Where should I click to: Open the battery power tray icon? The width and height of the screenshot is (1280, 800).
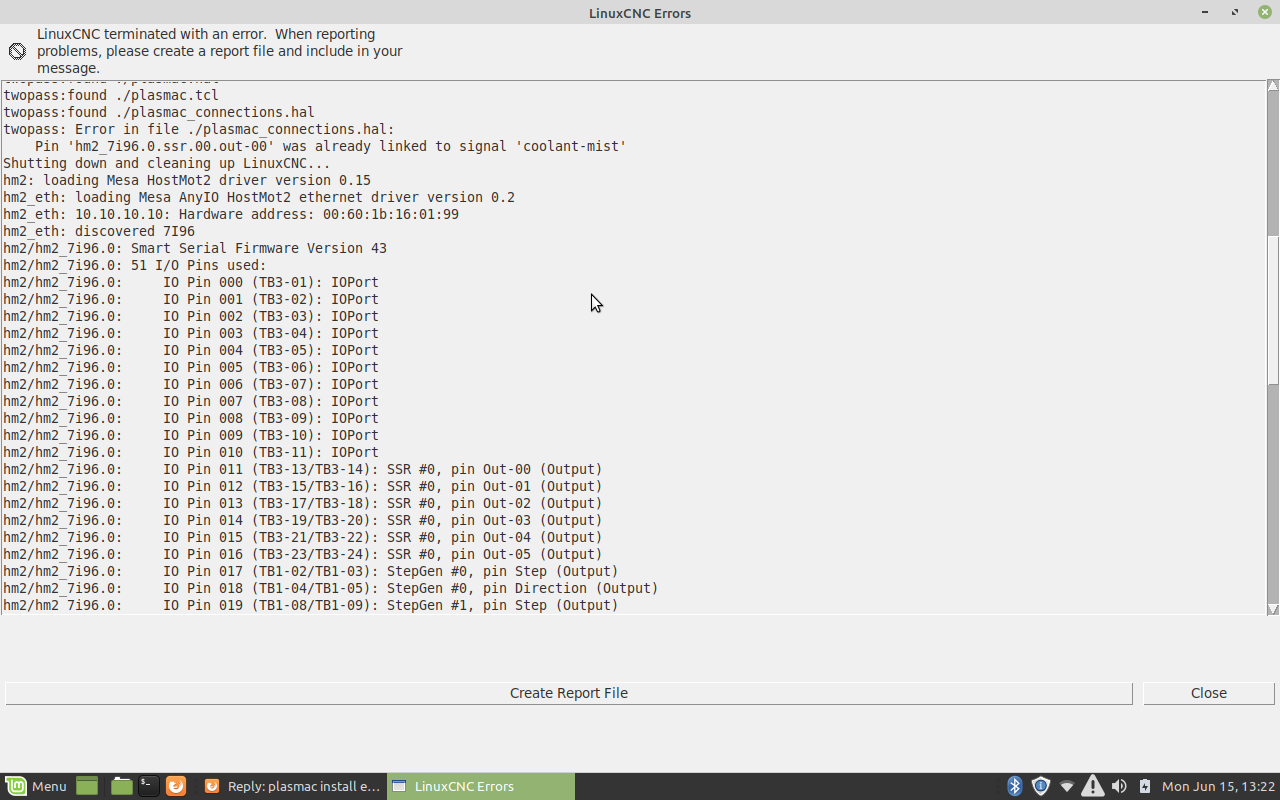pos(1144,786)
